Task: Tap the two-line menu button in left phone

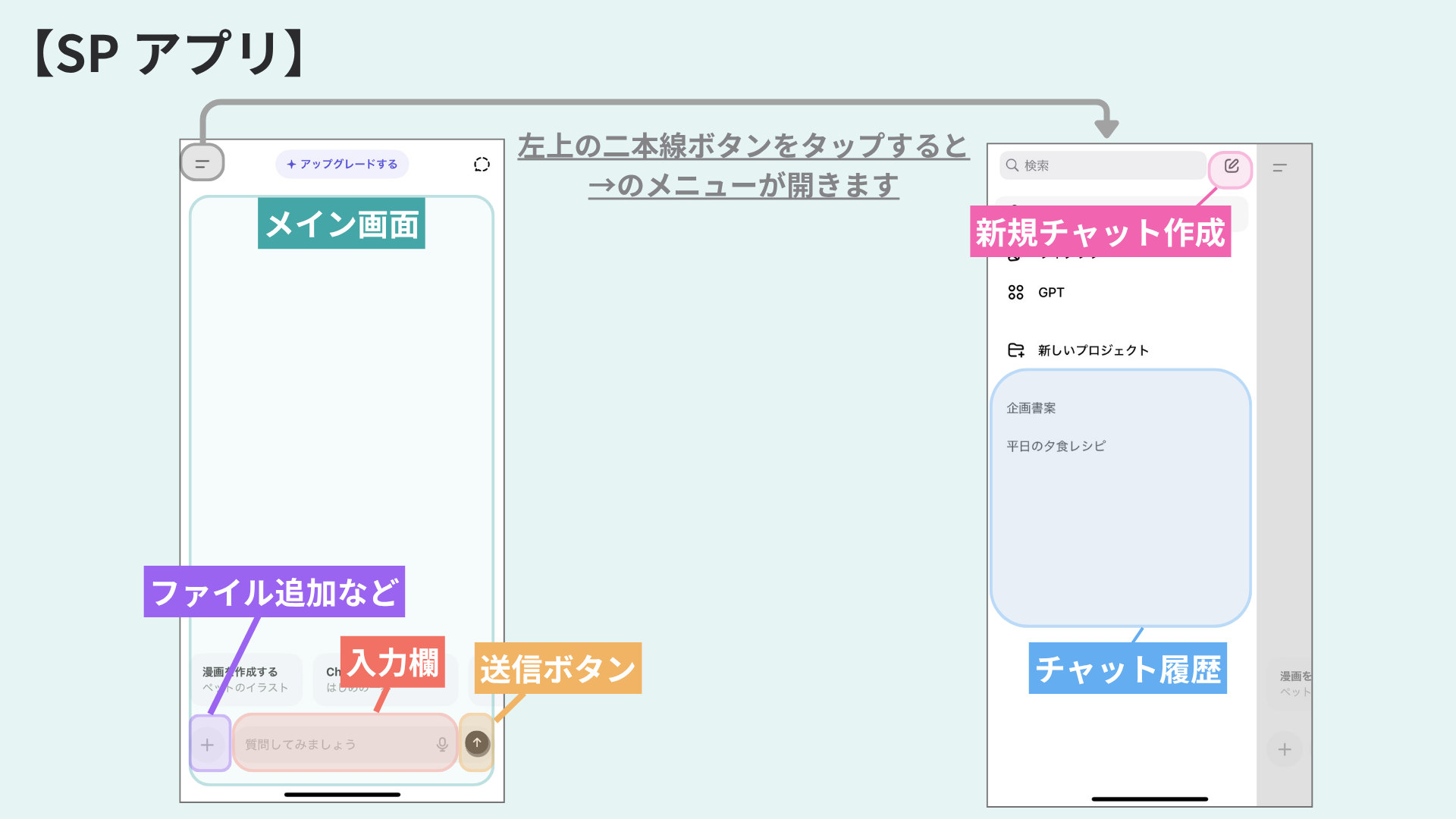Action: point(202,163)
